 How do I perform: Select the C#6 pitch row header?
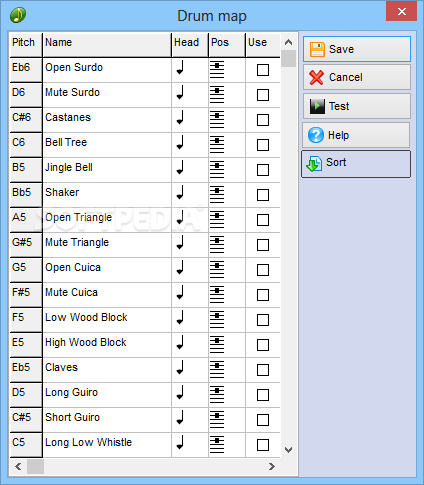tap(26, 120)
